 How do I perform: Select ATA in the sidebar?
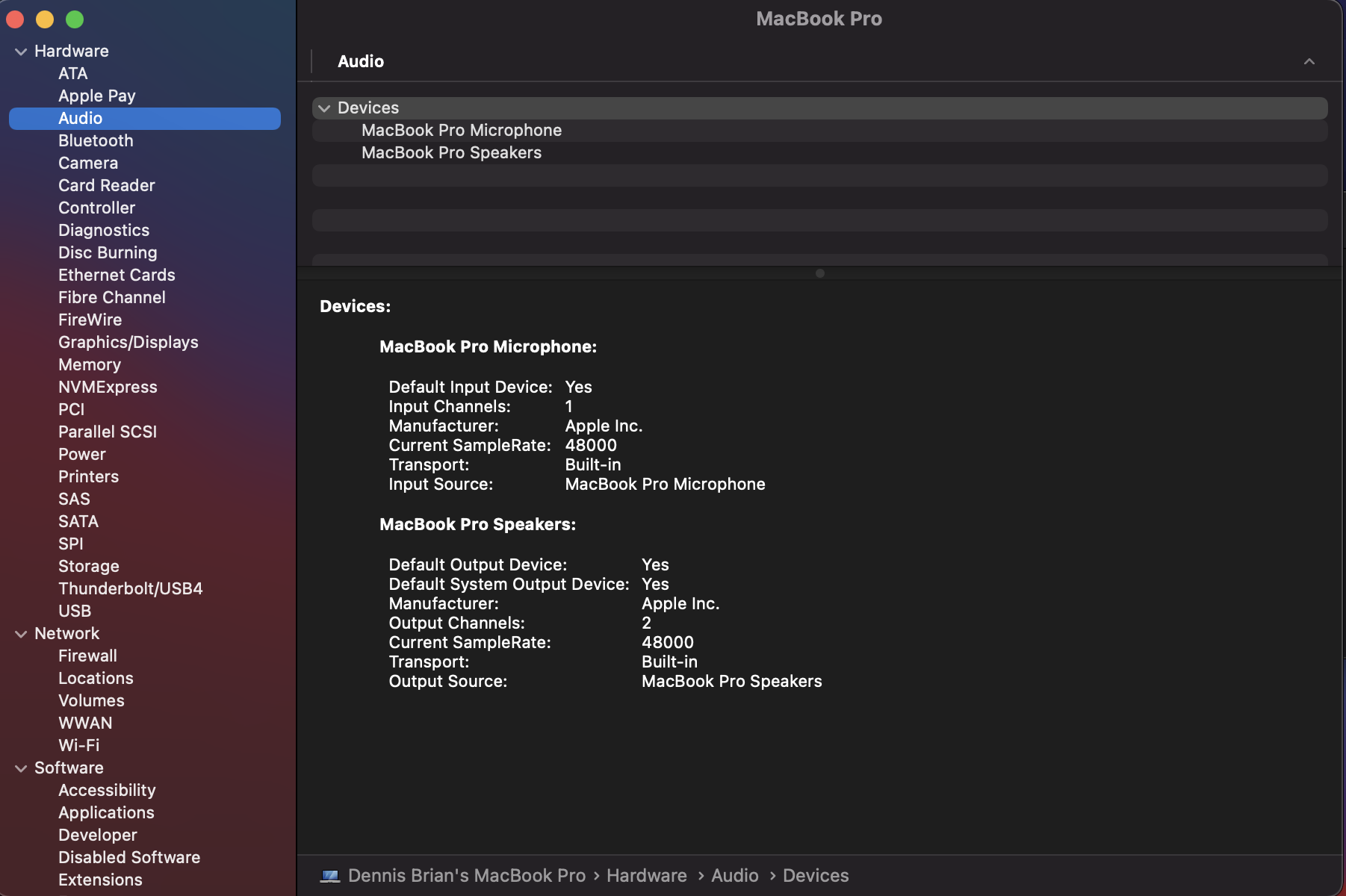coord(73,73)
